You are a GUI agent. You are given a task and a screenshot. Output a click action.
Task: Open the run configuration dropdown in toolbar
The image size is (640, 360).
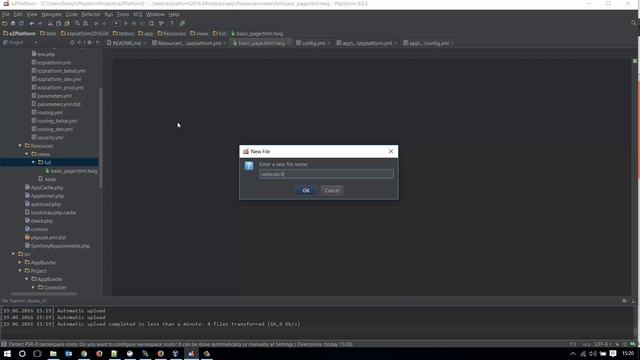click(x=116, y=24)
